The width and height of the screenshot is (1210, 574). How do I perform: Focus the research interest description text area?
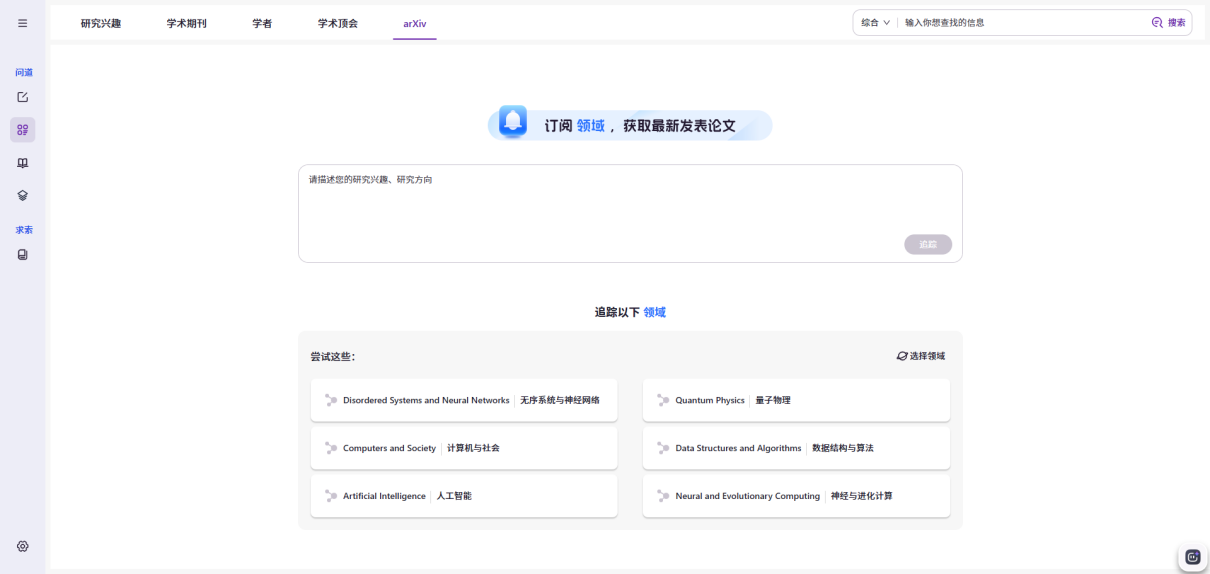point(630,213)
